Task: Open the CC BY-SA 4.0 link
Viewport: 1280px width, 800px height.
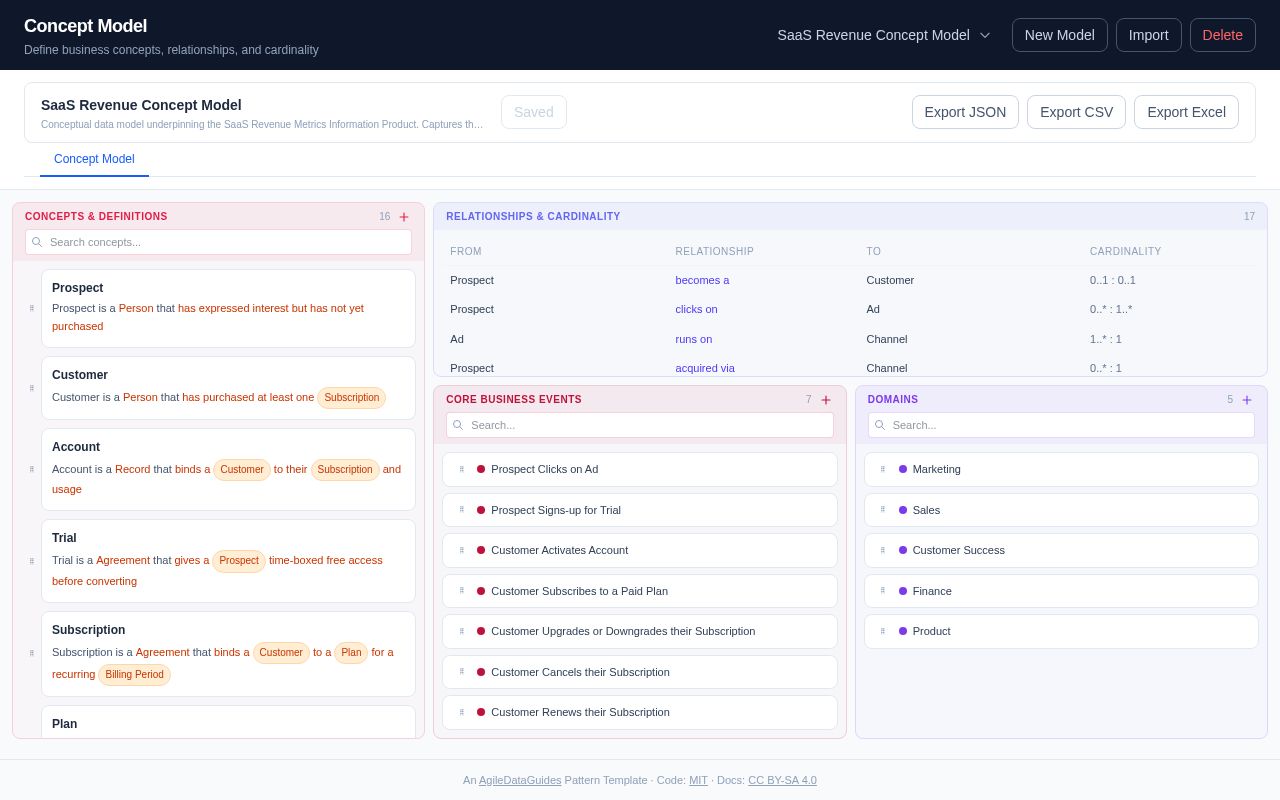Action: (782, 780)
